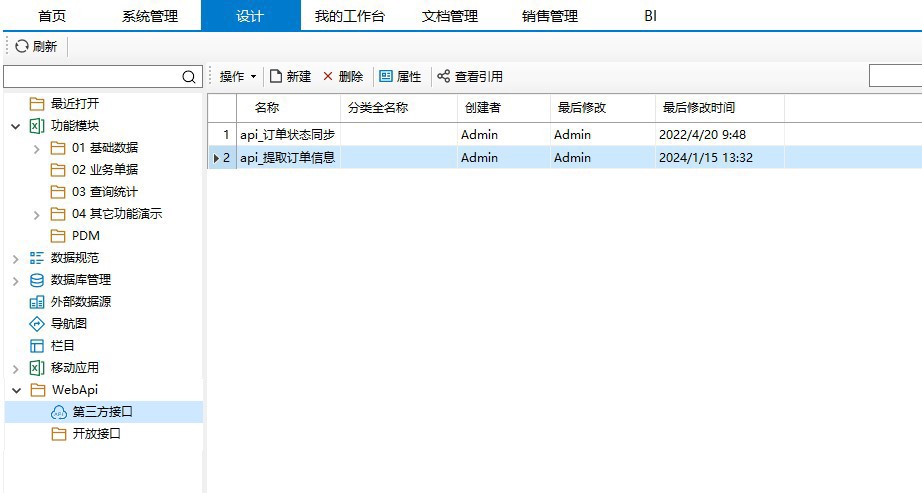Screen dimensions: 922x493
Task: Expand the 数据库管理 node
Action: point(15,280)
